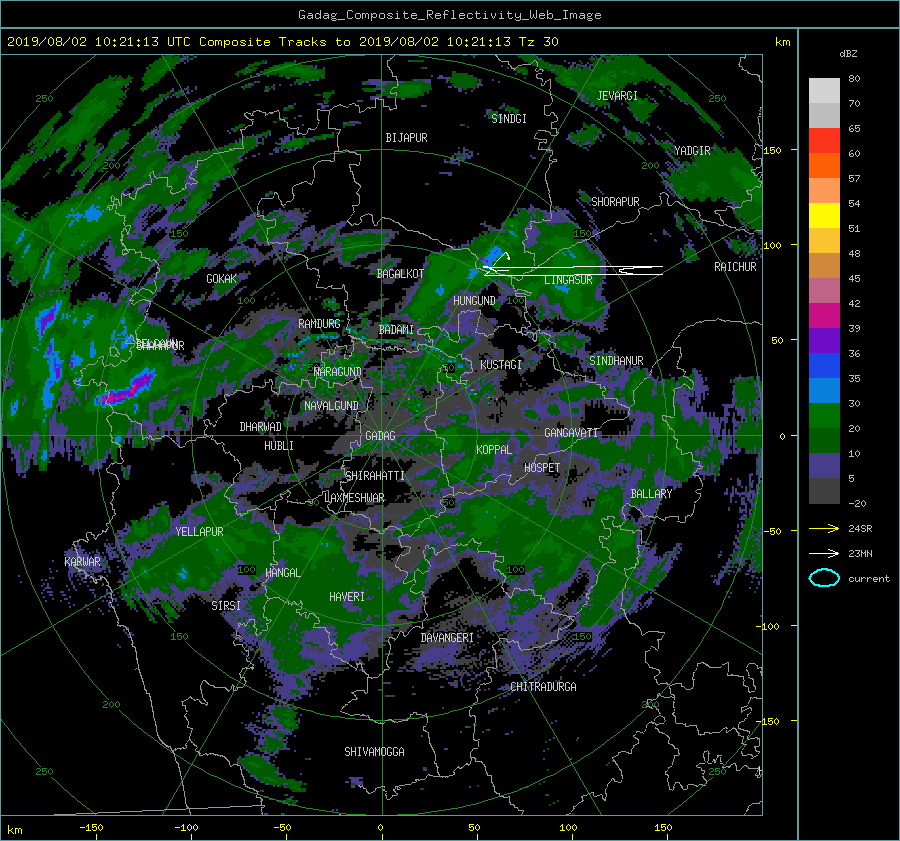This screenshot has height=841, width=900.
Task: Click the dBZ legend heading
Action: point(848,53)
